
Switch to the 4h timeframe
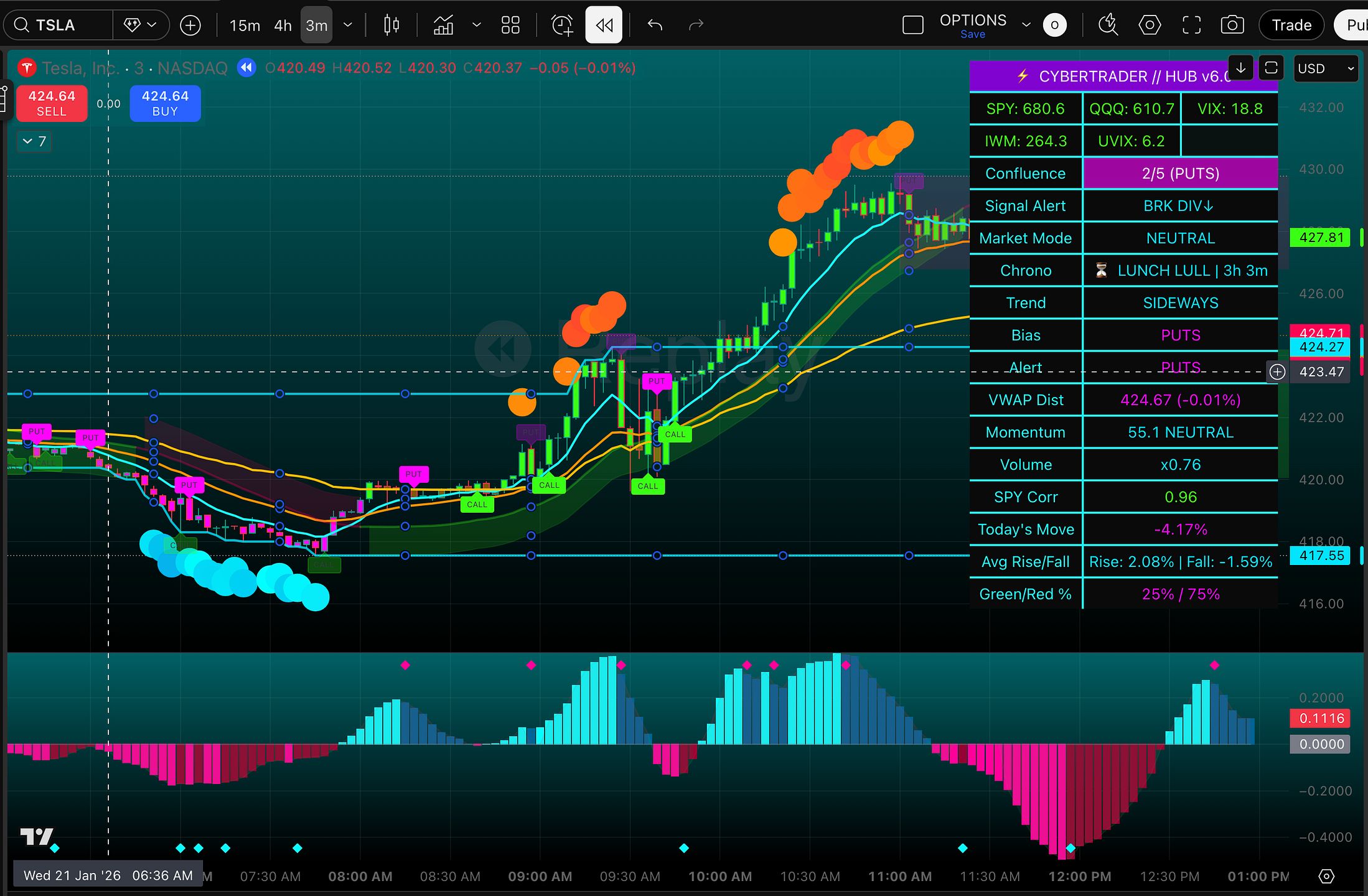coord(283,26)
